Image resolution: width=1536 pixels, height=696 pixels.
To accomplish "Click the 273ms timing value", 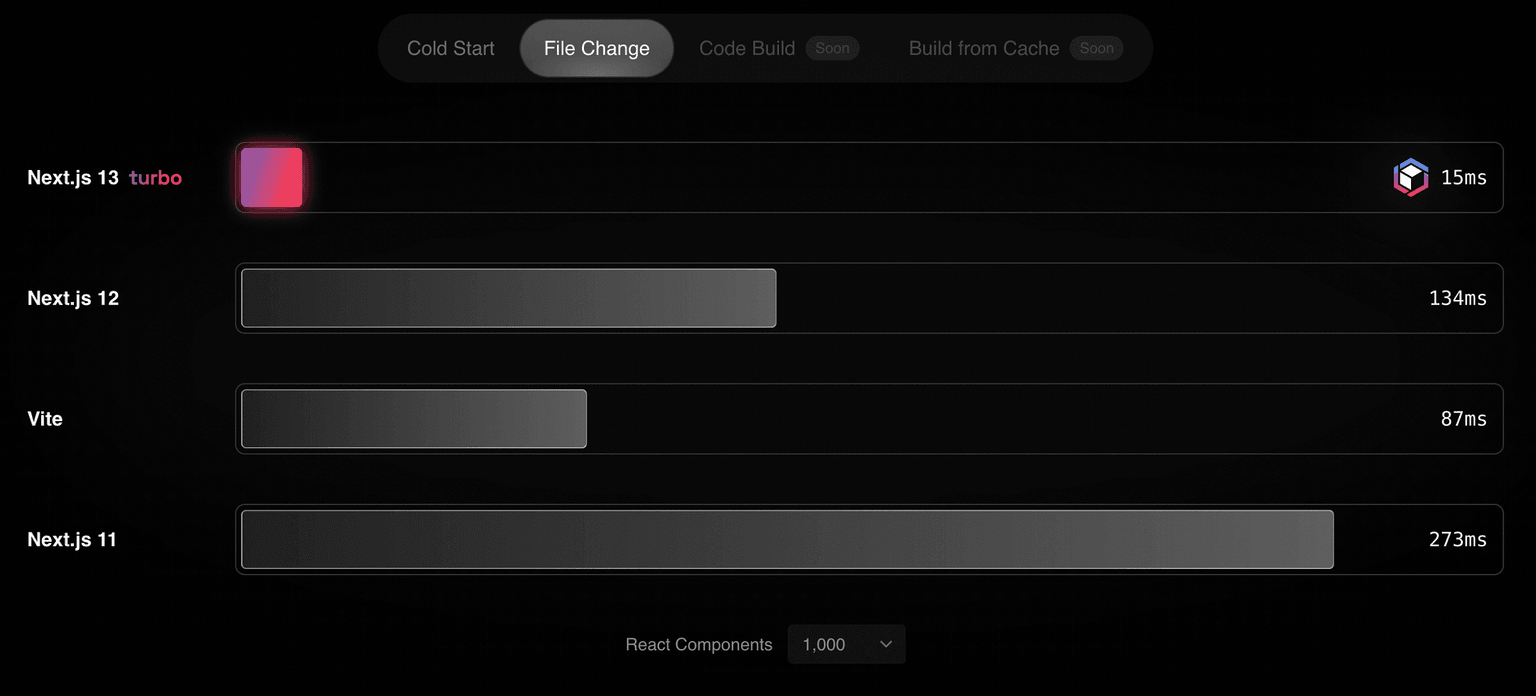I will (1457, 540).
